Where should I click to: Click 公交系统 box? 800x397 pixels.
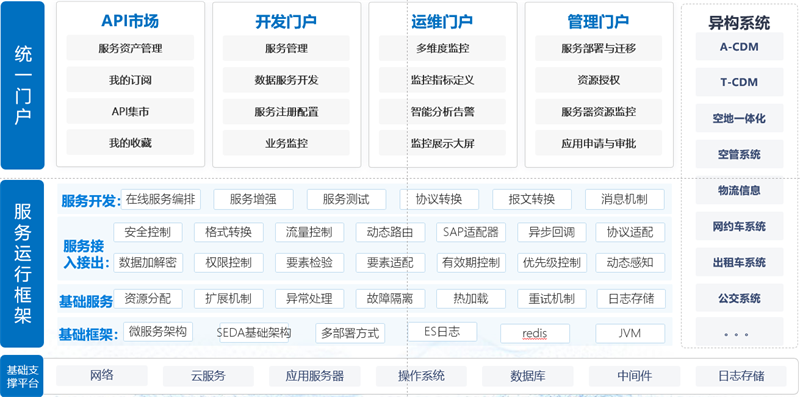[739, 298]
